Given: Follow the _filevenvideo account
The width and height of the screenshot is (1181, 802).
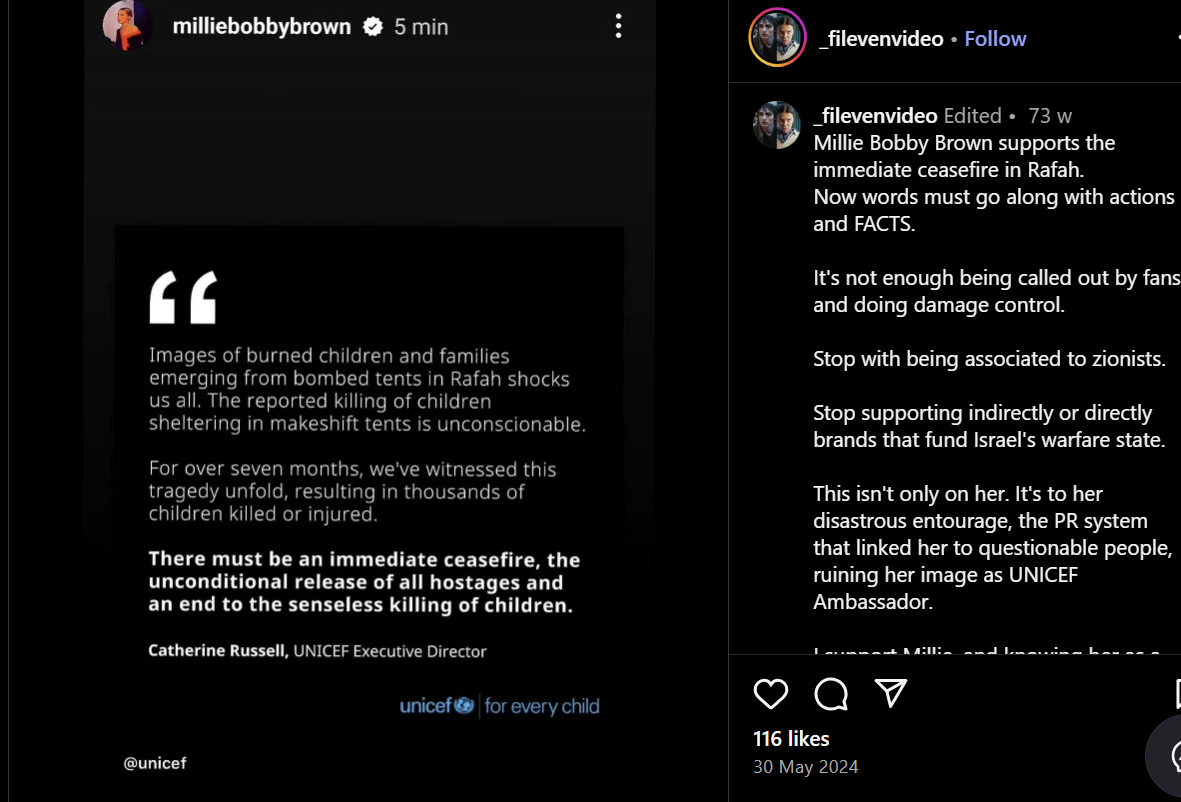Looking at the screenshot, I should coord(995,39).
